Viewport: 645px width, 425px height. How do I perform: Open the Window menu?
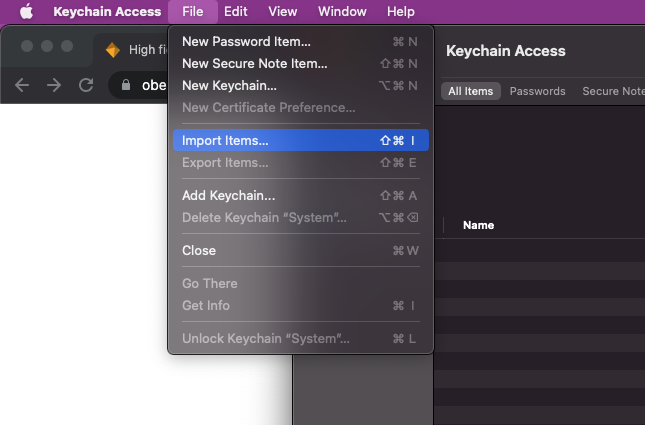pos(342,12)
